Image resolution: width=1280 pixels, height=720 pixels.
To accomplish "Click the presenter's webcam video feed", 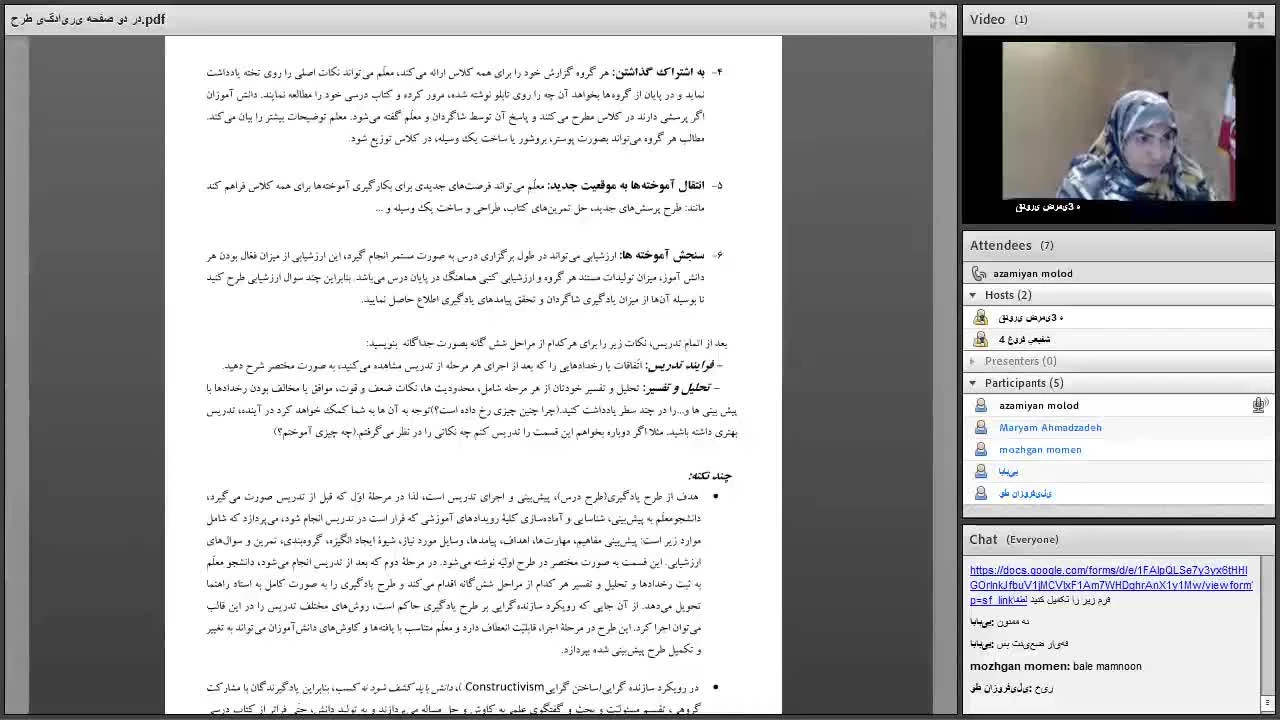I will pyautogui.click(x=1118, y=122).
